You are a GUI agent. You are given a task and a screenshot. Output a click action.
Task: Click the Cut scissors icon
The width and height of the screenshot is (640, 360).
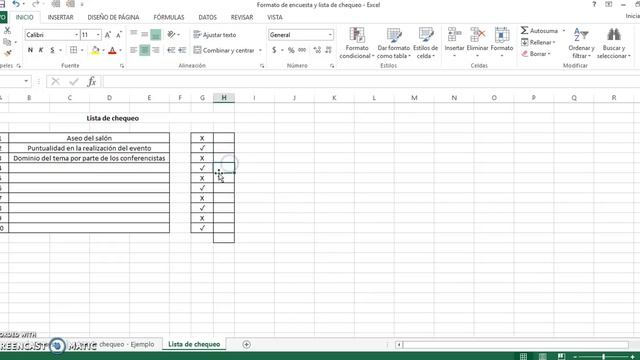pyautogui.click(x=7, y=31)
